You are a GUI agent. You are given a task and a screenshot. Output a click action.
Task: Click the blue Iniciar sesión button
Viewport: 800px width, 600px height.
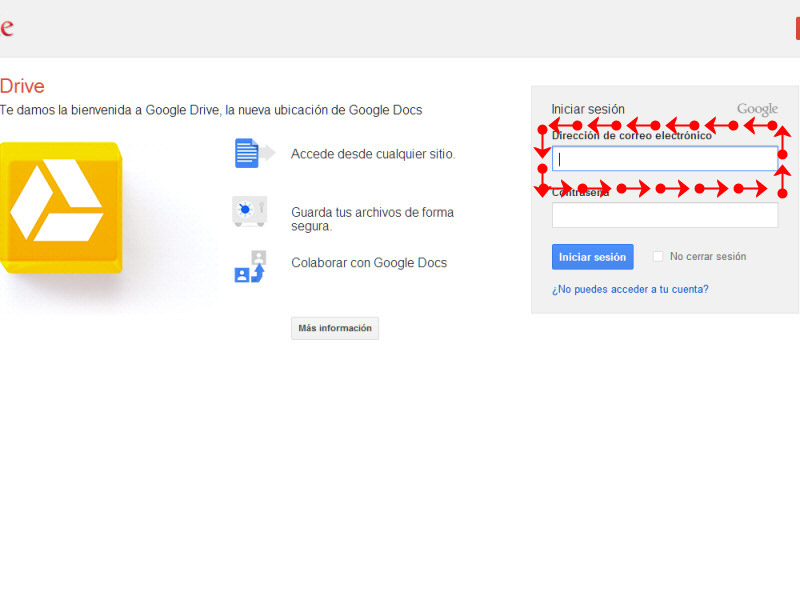point(592,257)
